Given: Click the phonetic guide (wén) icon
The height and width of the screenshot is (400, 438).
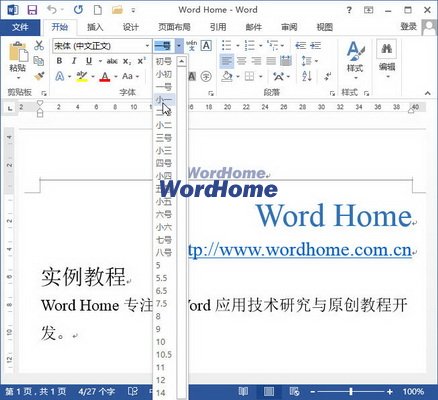Looking at the screenshot, I should pyautogui.click(x=191, y=45).
